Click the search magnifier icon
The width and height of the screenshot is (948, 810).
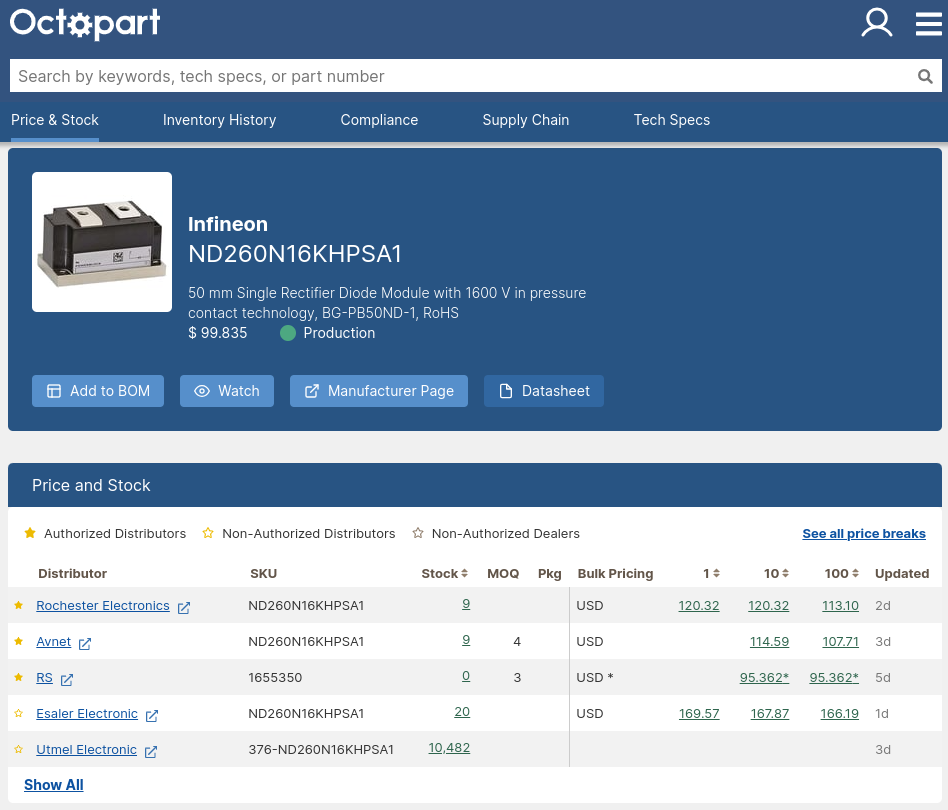[x=925, y=76]
